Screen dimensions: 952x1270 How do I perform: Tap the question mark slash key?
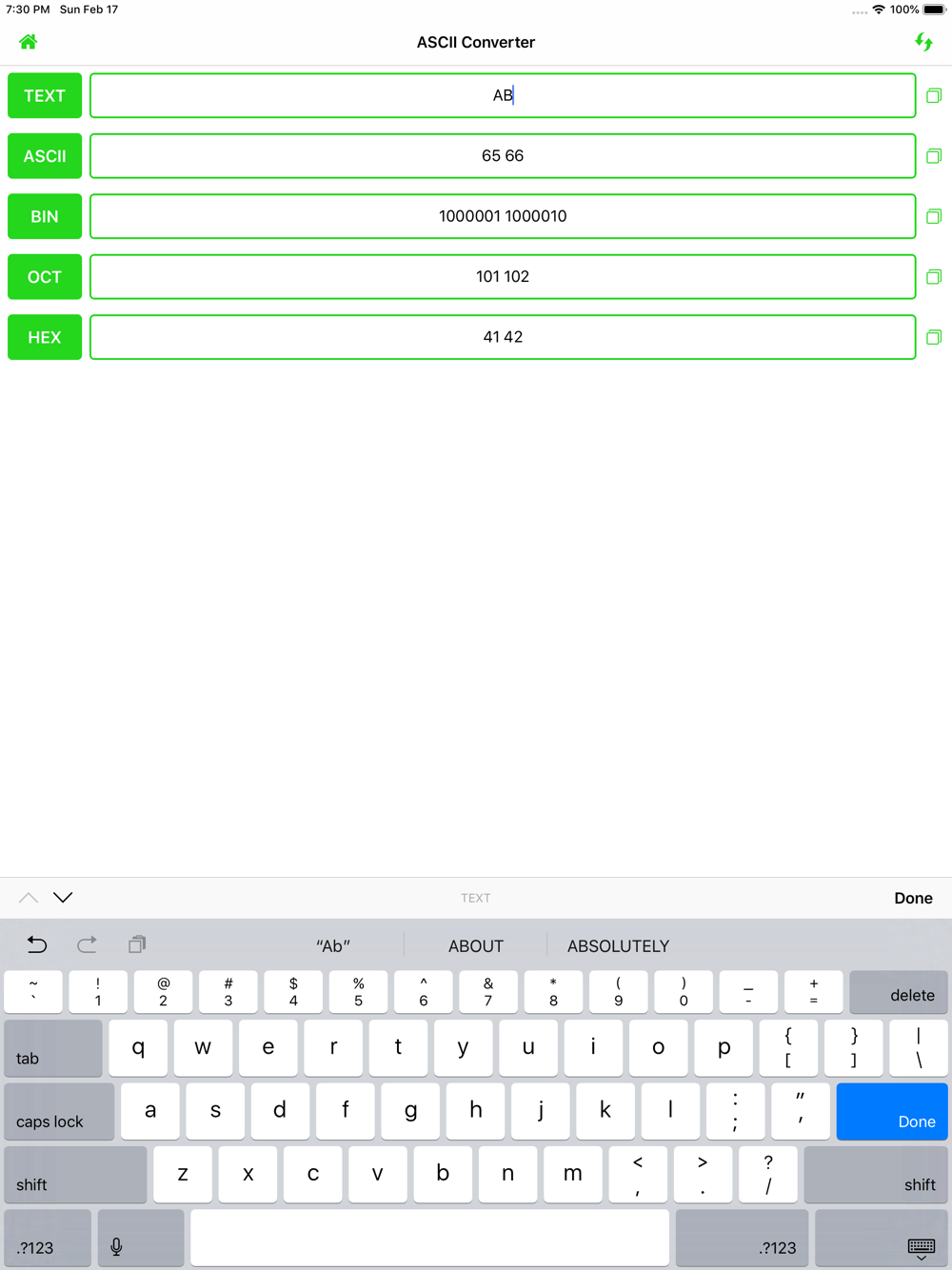coord(768,1175)
